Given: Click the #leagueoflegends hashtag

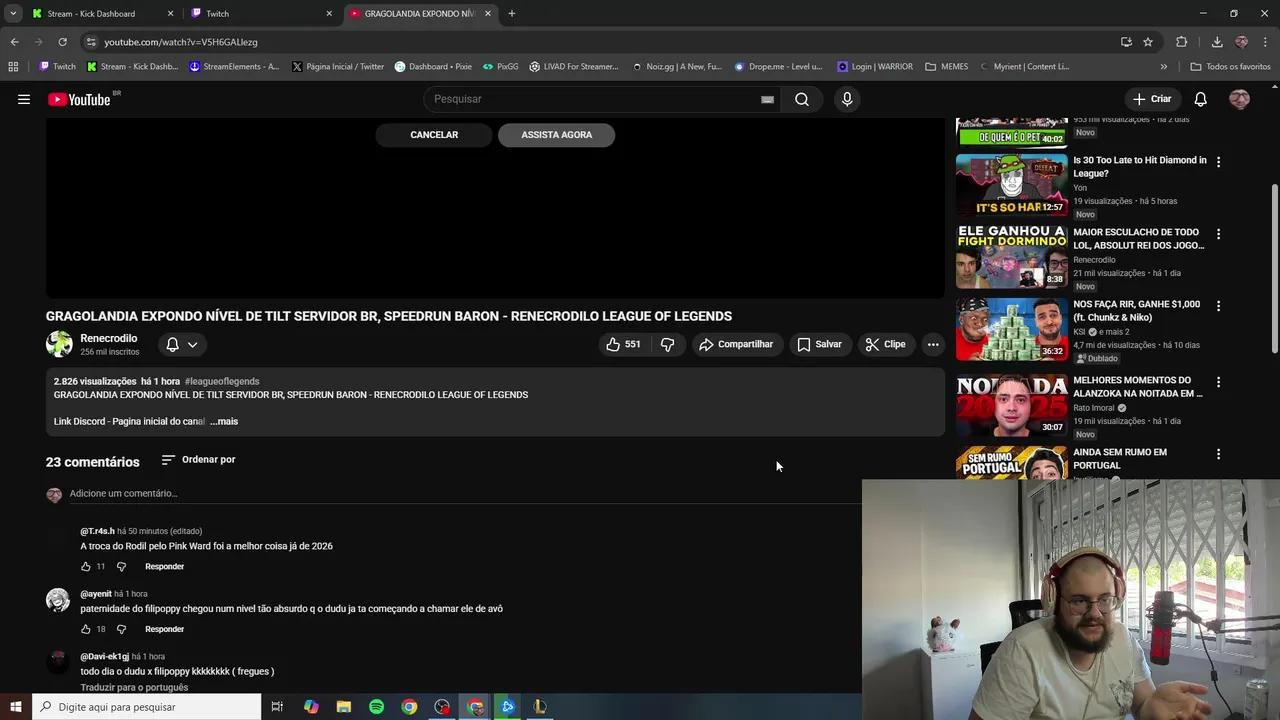Looking at the screenshot, I should [x=222, y=381].
